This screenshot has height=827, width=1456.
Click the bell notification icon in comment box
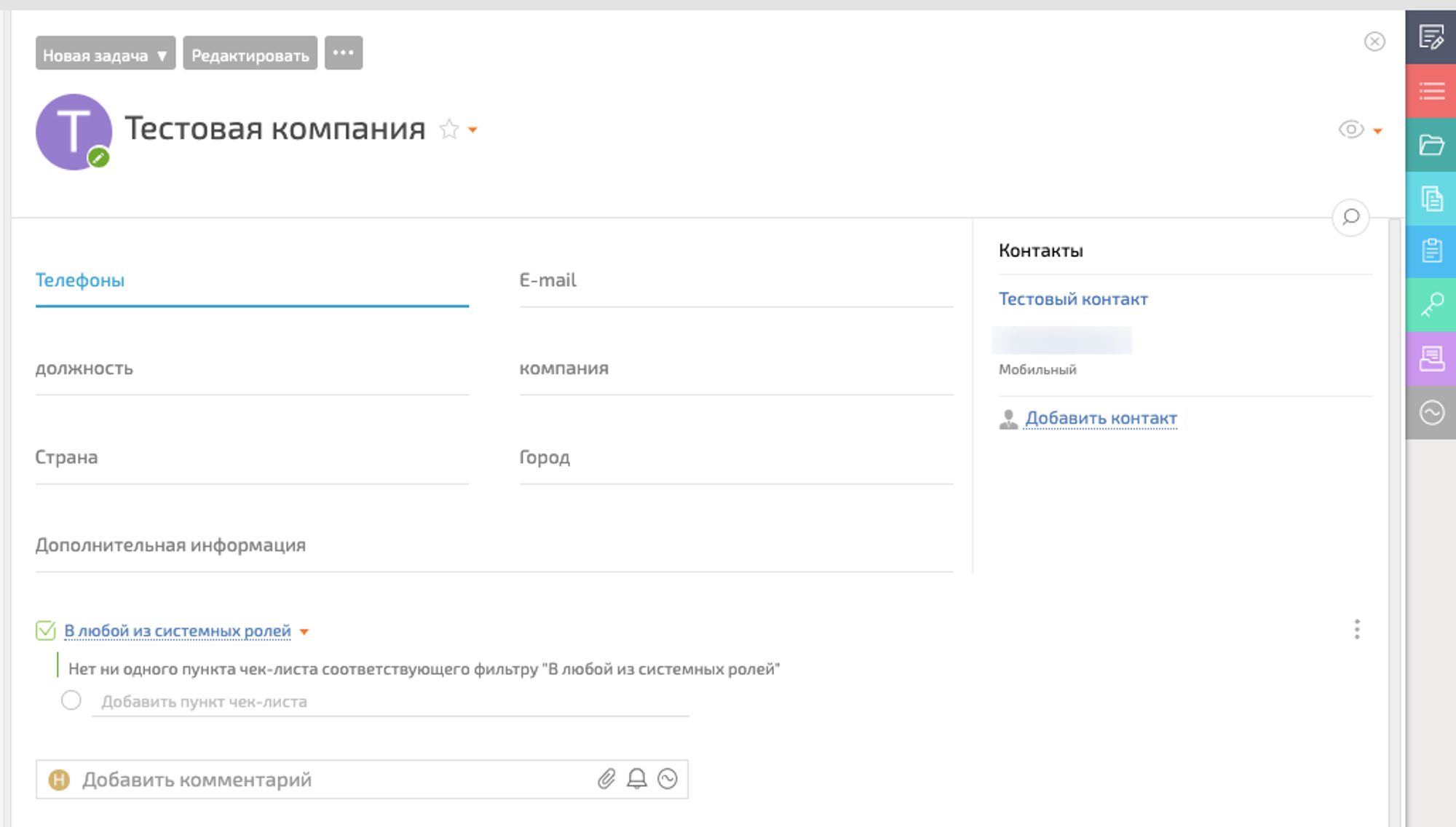click(x=637, y=779)
